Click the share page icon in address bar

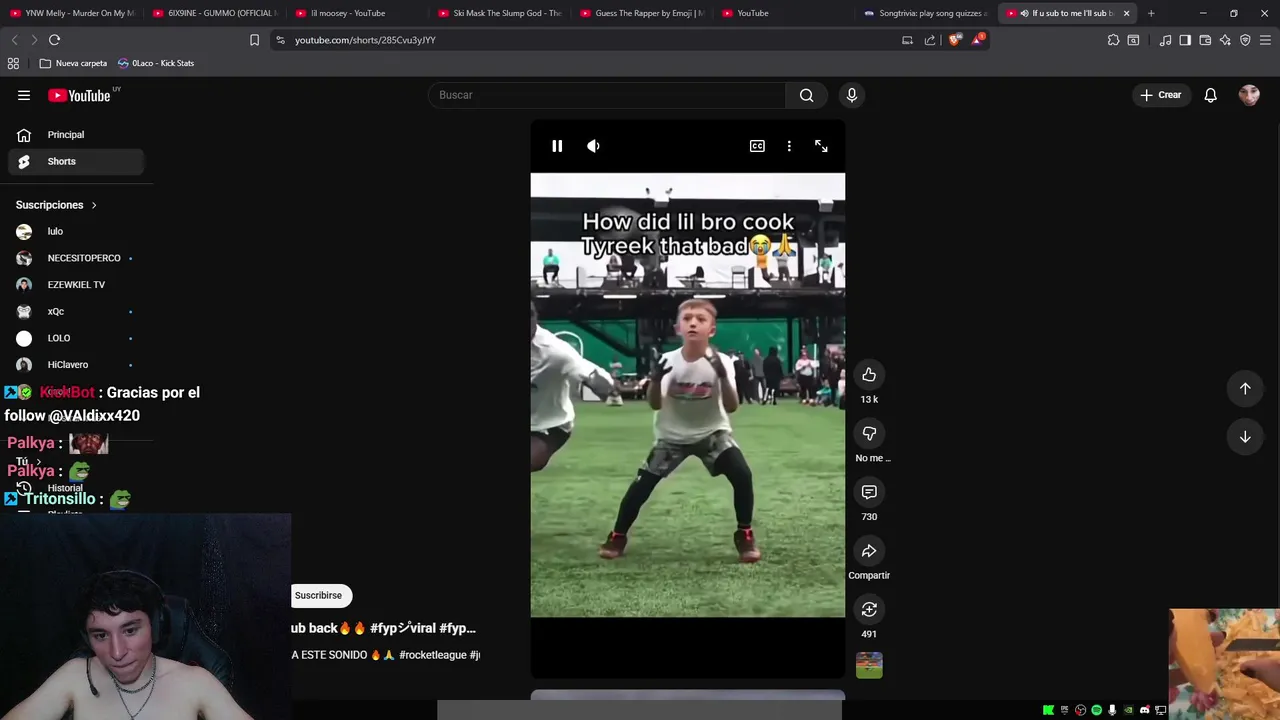point(930,40)
